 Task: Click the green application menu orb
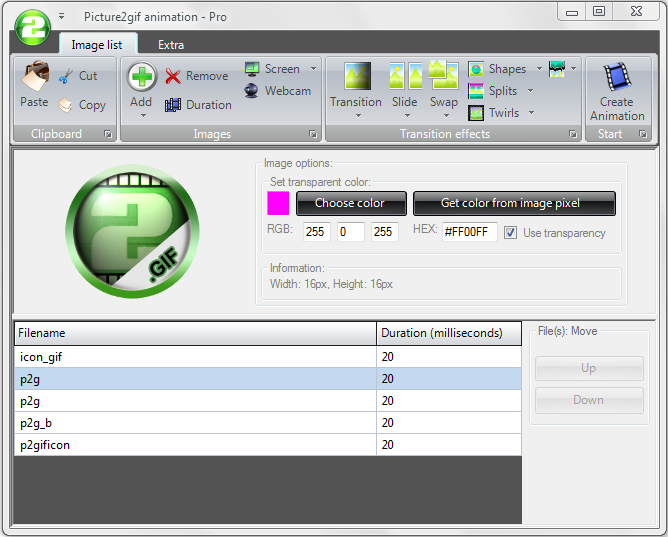coord(32,27)
